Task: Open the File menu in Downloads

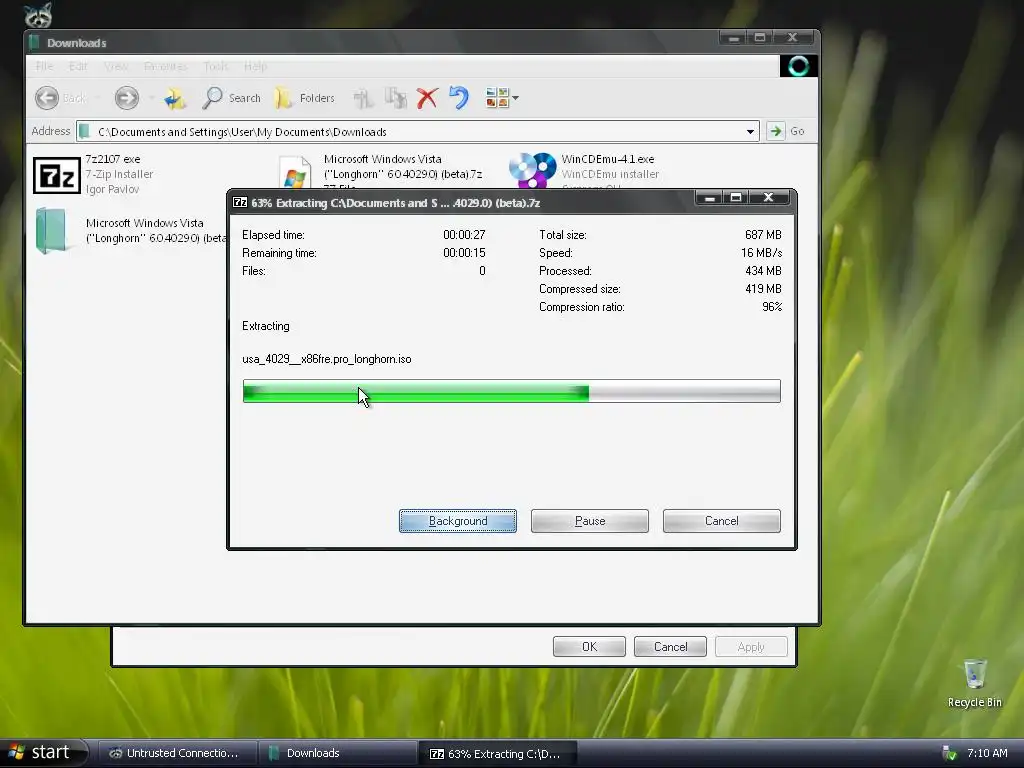Action: pyautogui.click(x=44, y=66)
